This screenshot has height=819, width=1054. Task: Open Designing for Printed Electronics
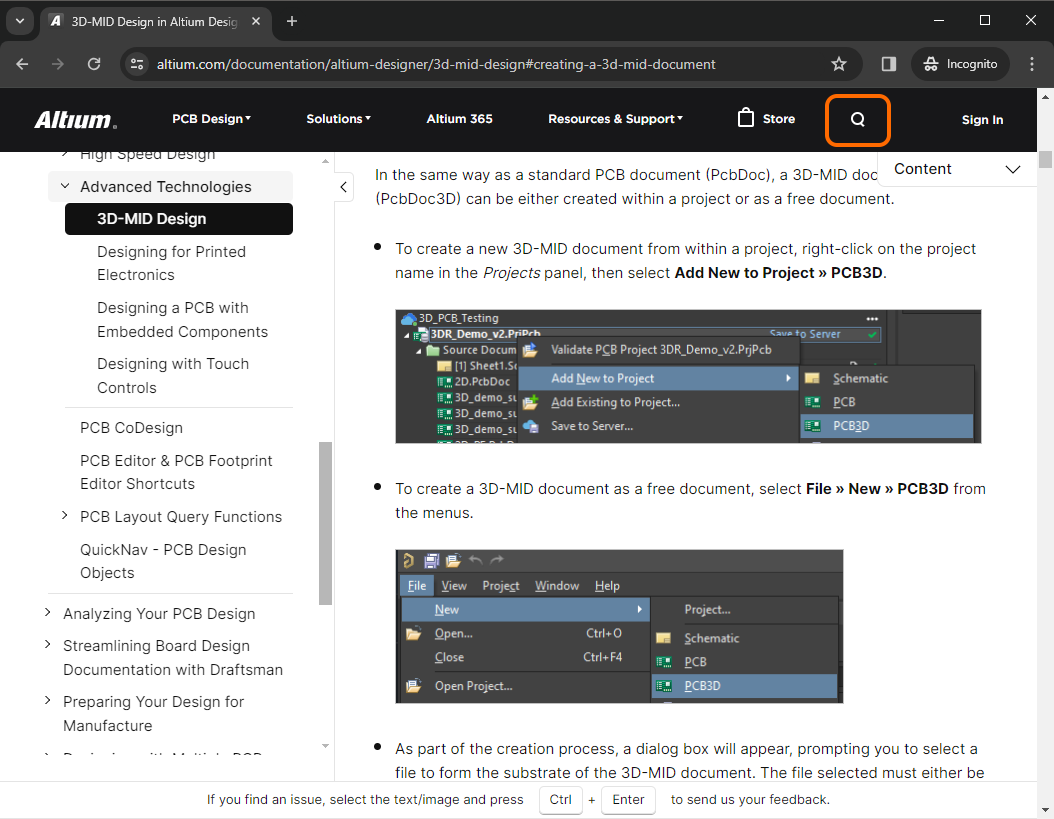tap(171, 264)
